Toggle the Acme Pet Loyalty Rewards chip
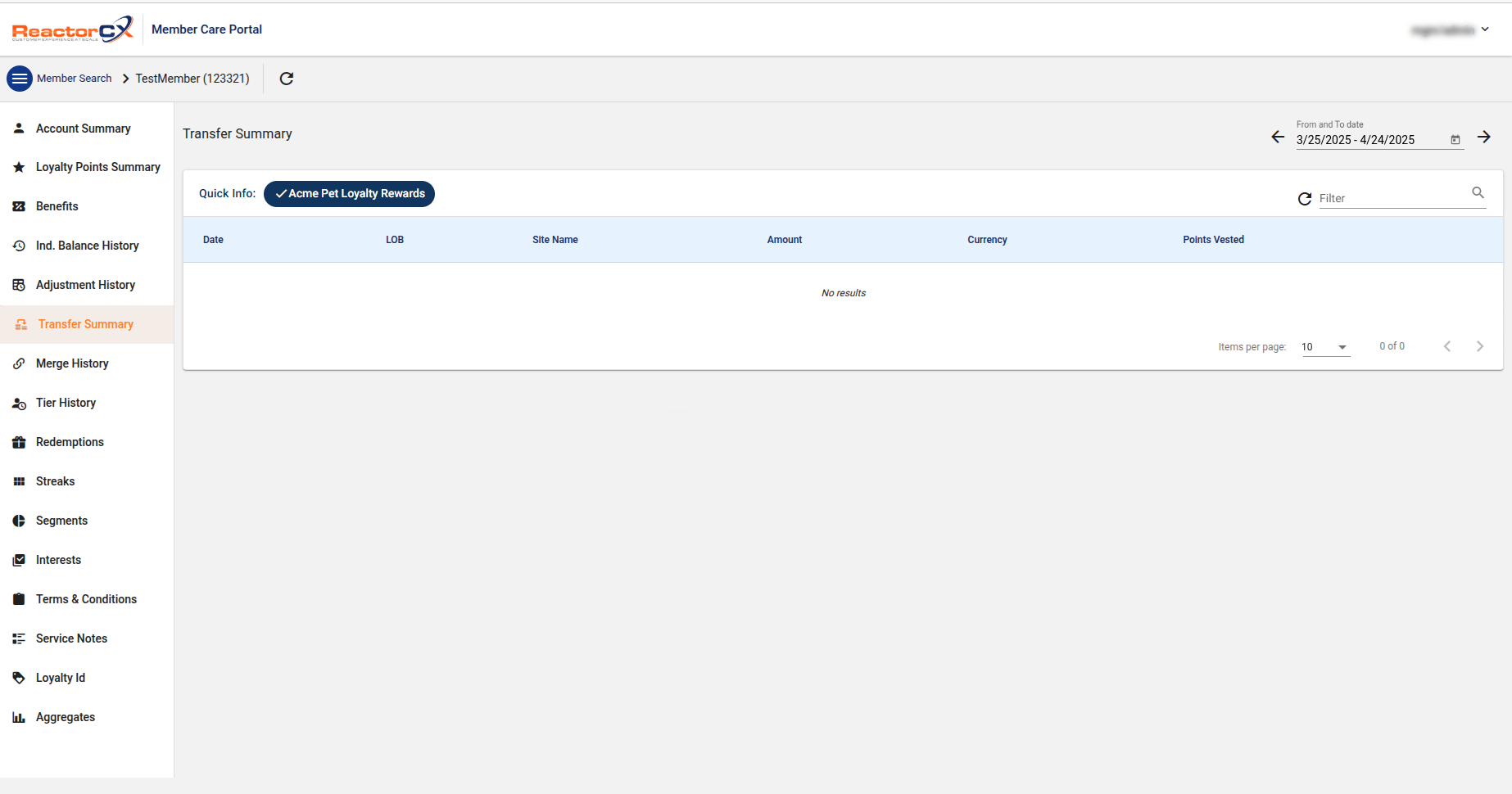The width and height of the screenshot is (1512, 794). click(349, 194)
